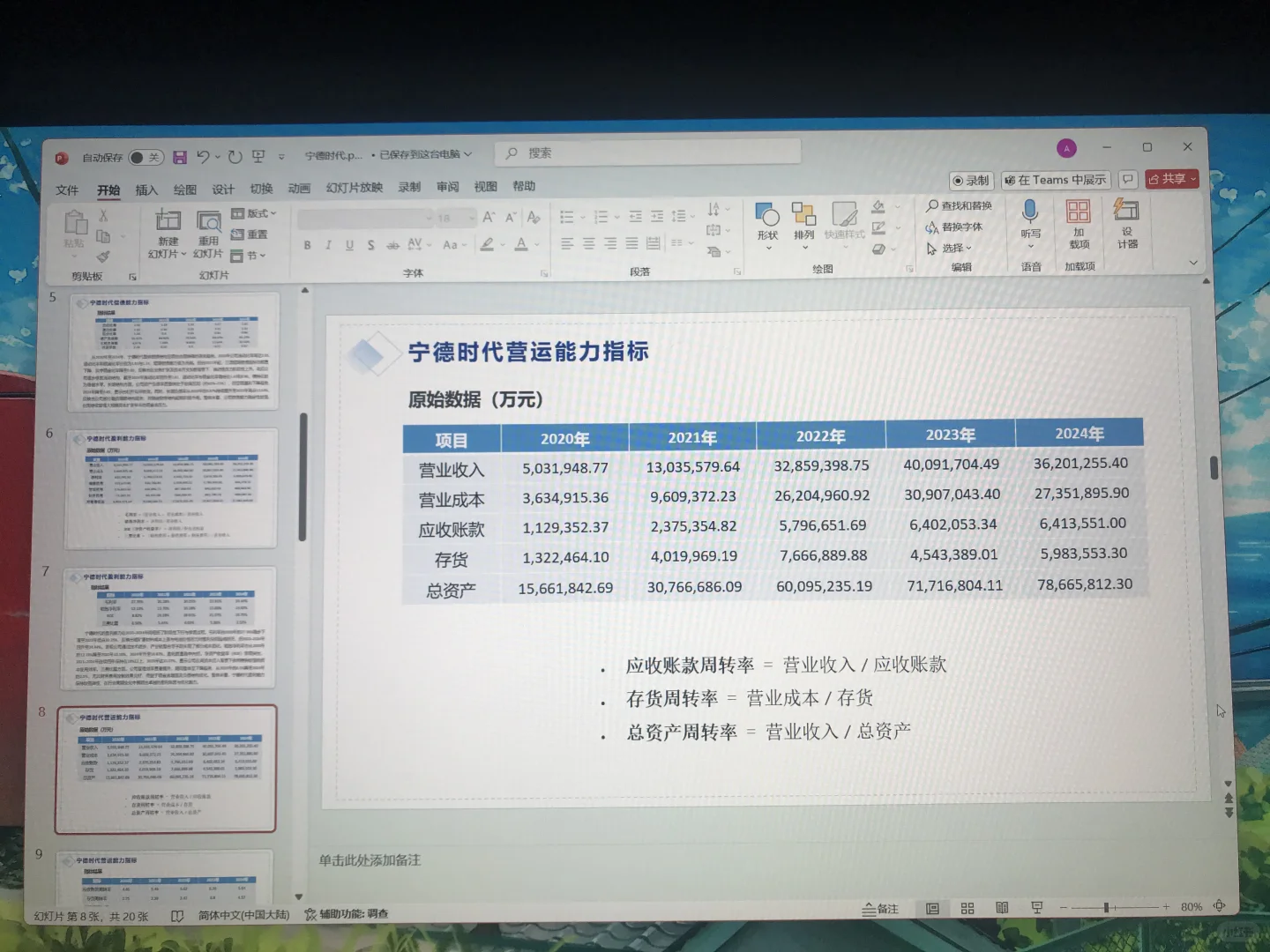Image resolution: width=1270 pixels, height=952 pixels.
Task: Toggle the 备注 notes pane in status bar
Action: point(880,909)
